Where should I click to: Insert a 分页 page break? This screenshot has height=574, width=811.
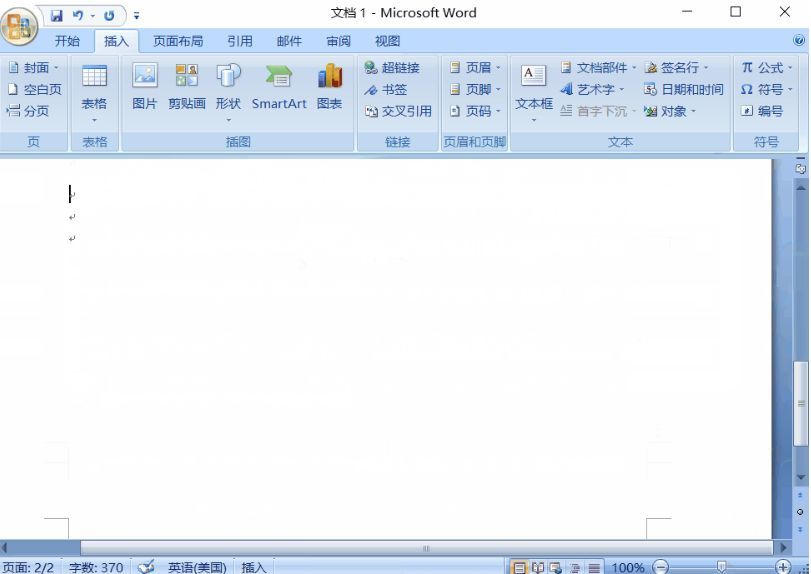point(28,111)
